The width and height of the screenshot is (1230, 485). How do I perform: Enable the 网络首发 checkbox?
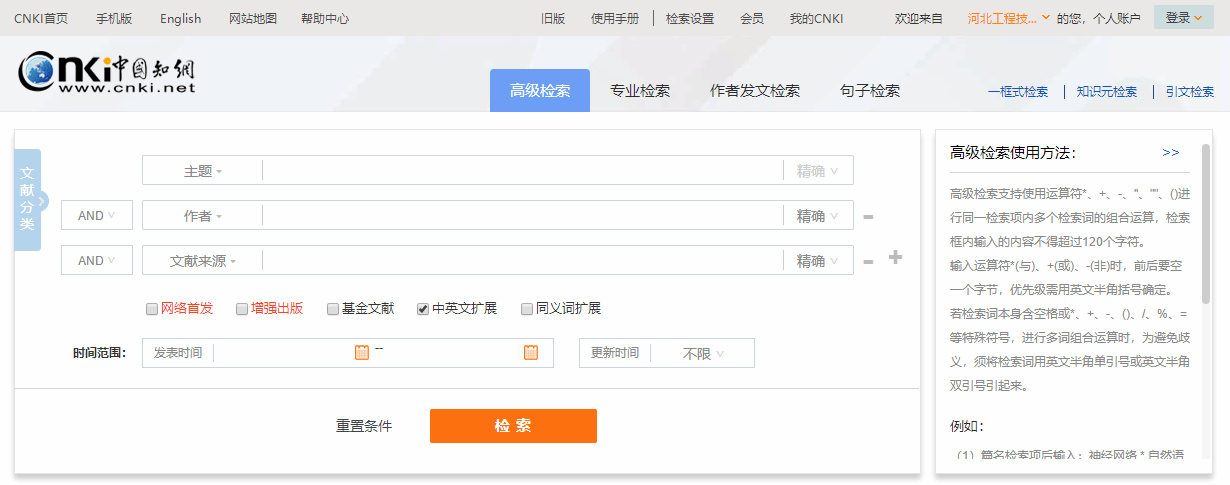[x=152, y=309]
